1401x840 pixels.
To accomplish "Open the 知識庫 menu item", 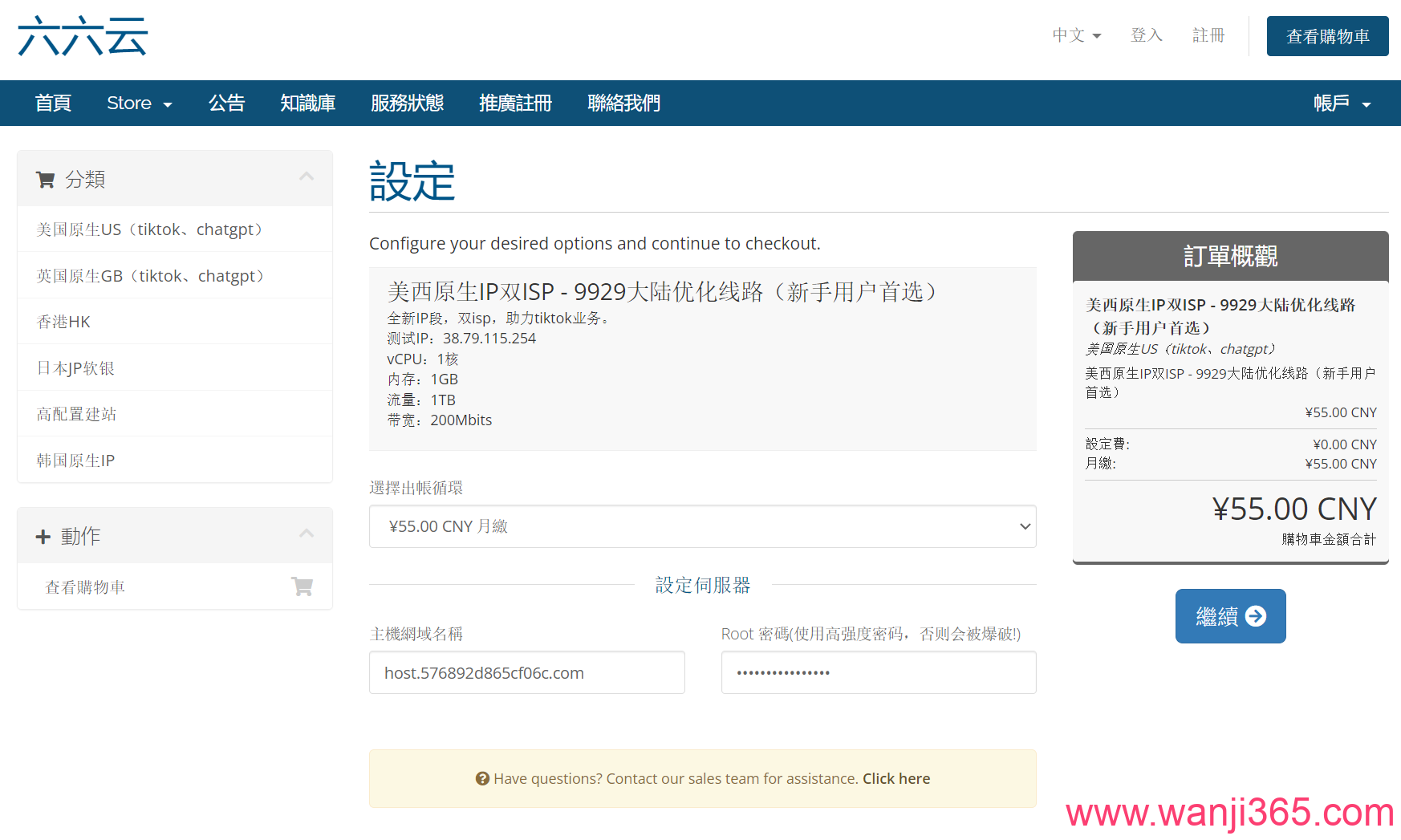I will tap(307, 103).
